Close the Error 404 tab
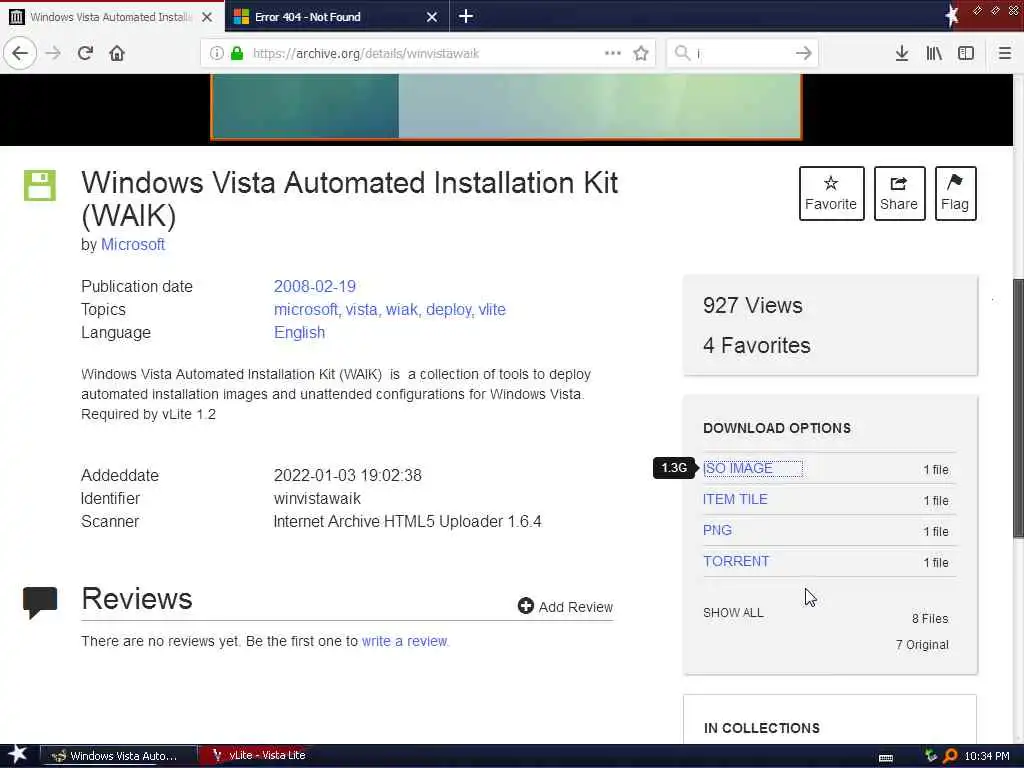The width and height of the screenshot is (1024, 768). [x=432, y=17]
